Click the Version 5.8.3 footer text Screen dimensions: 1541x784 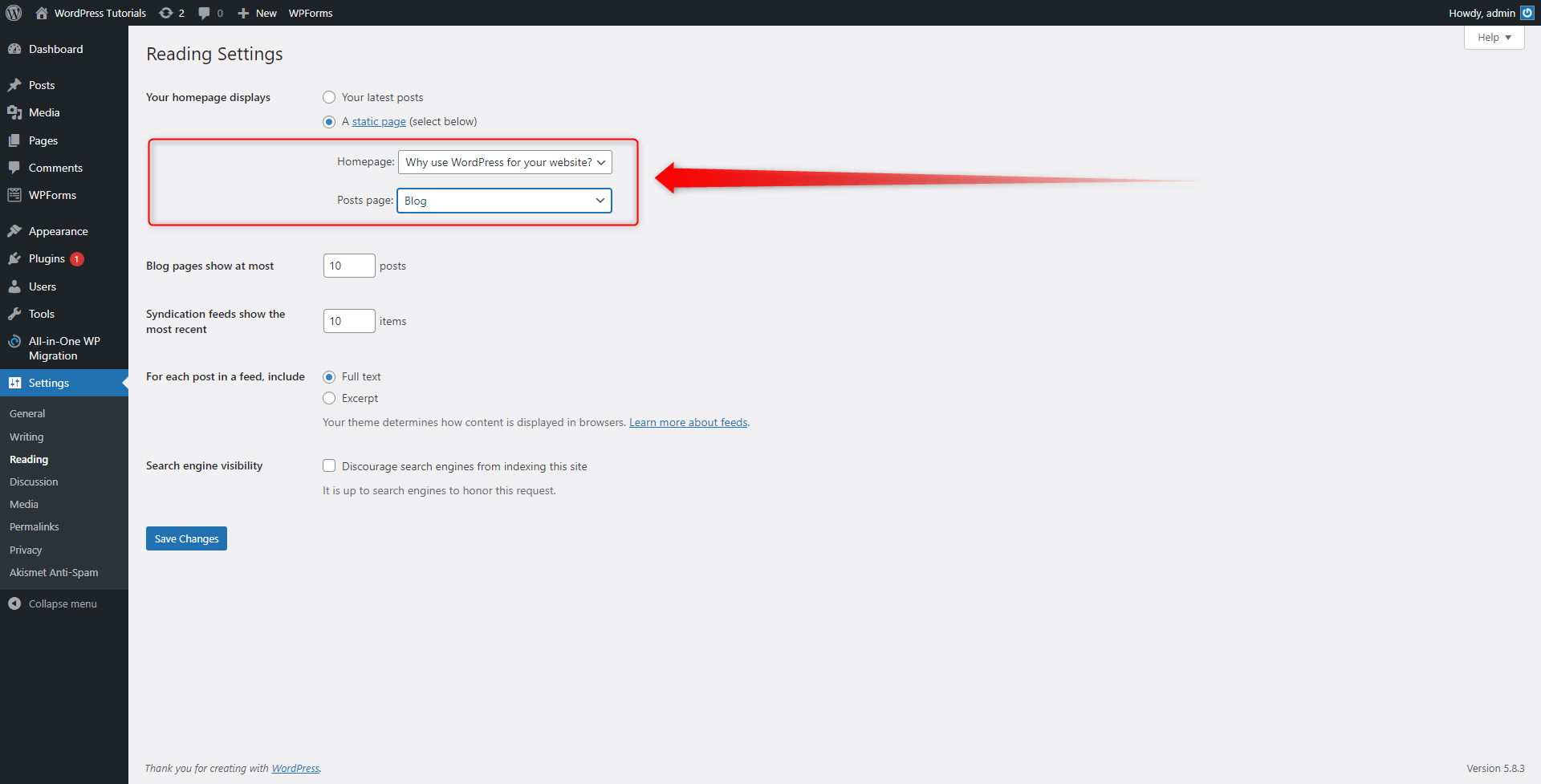1495,768
